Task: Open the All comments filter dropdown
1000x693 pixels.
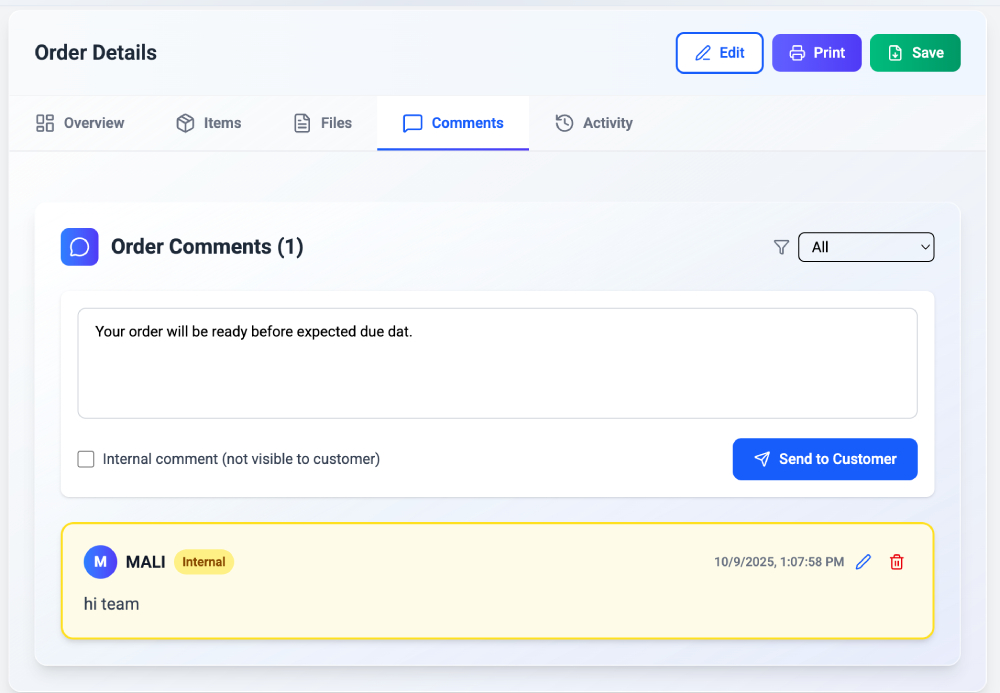Action: [x=866, y=247]
